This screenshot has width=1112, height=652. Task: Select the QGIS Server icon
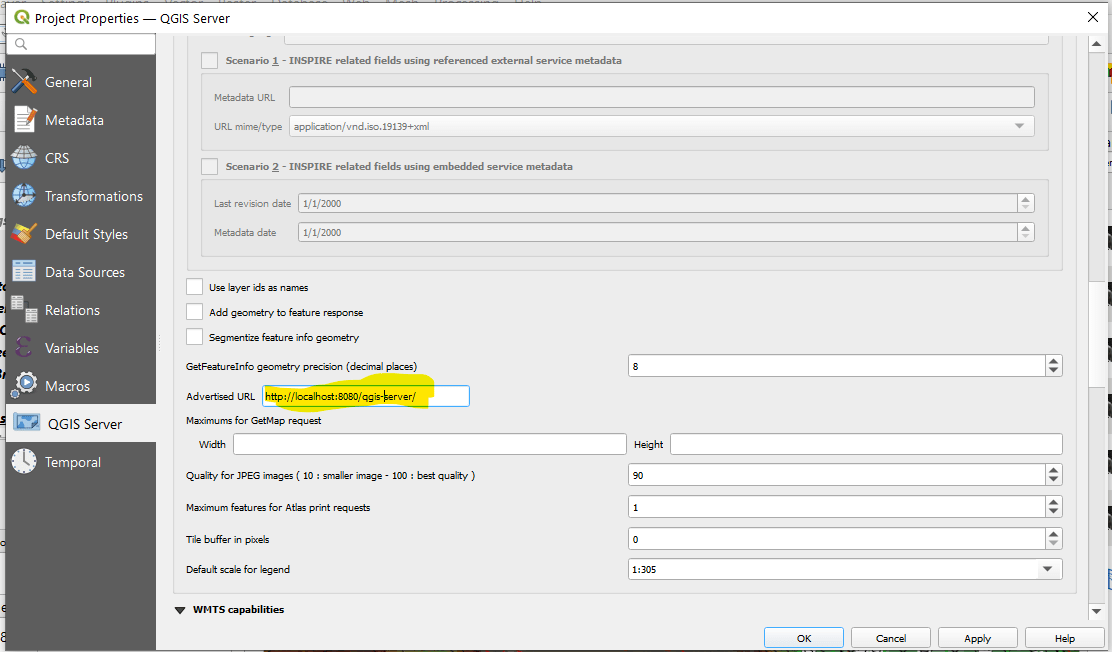point(26,423)
